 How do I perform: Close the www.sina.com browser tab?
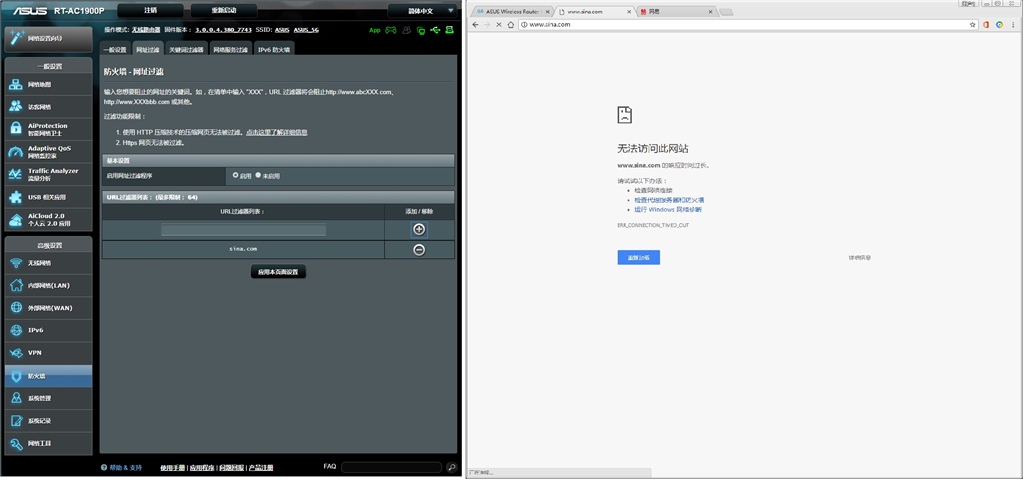click(629, 12)
